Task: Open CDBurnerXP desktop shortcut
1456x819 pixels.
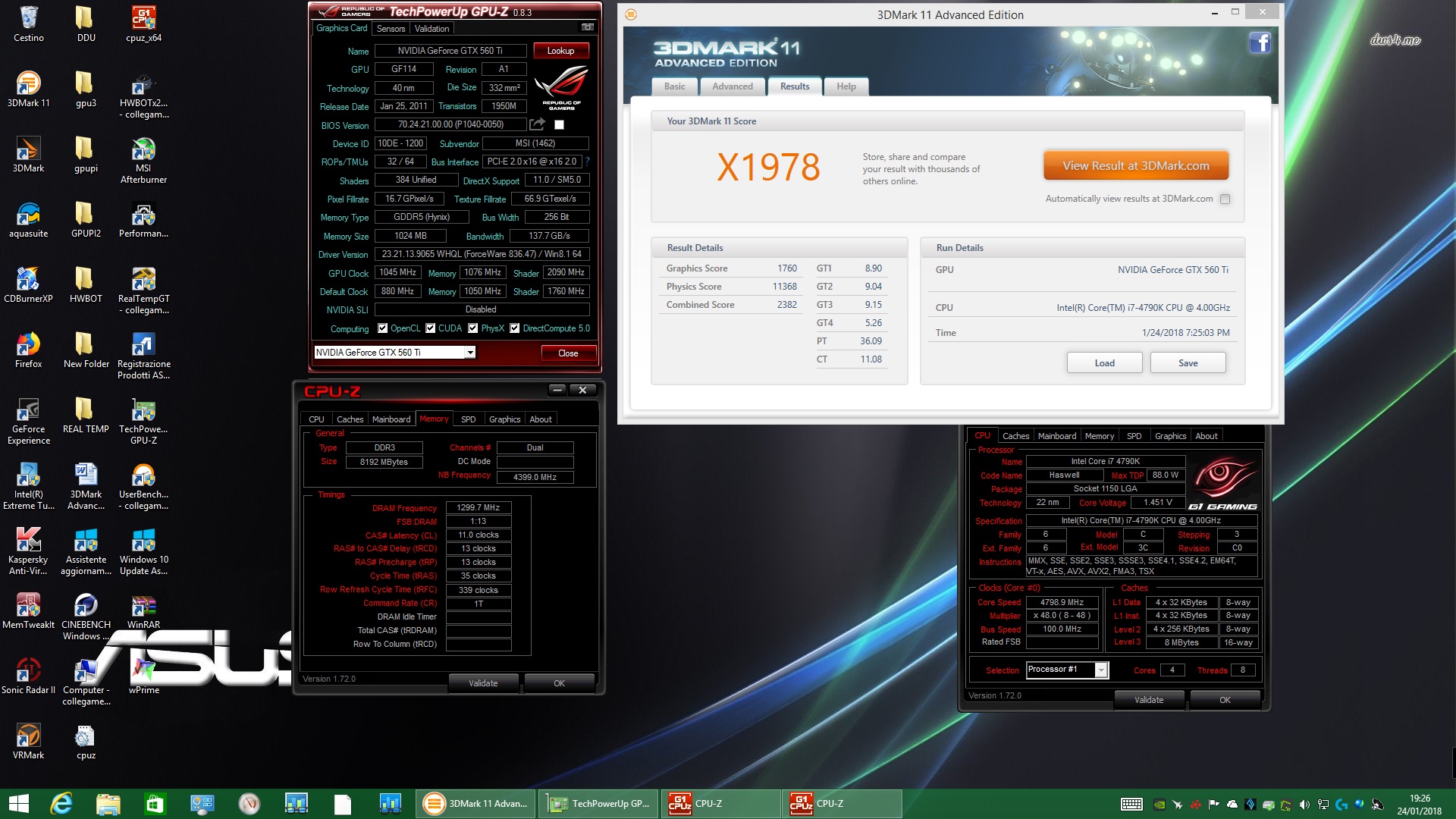Action: 28,285
